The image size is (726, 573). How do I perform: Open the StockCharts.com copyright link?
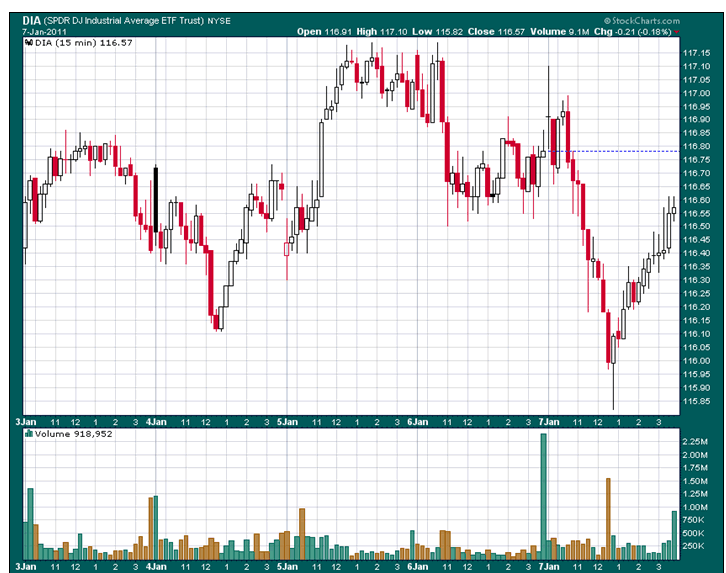pos(642,20)
